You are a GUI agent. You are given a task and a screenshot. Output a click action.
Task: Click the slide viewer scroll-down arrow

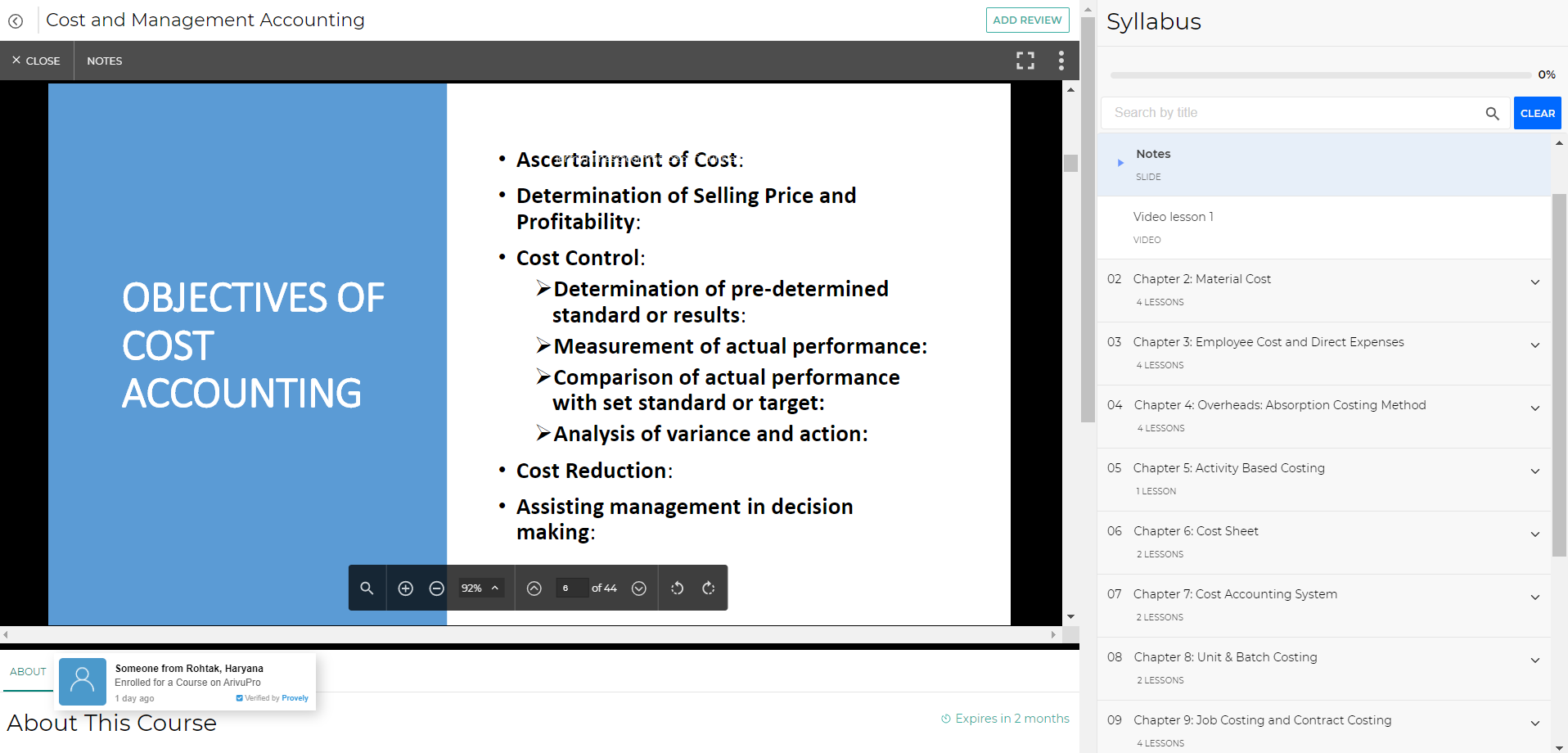click(x=1070, y=617)
